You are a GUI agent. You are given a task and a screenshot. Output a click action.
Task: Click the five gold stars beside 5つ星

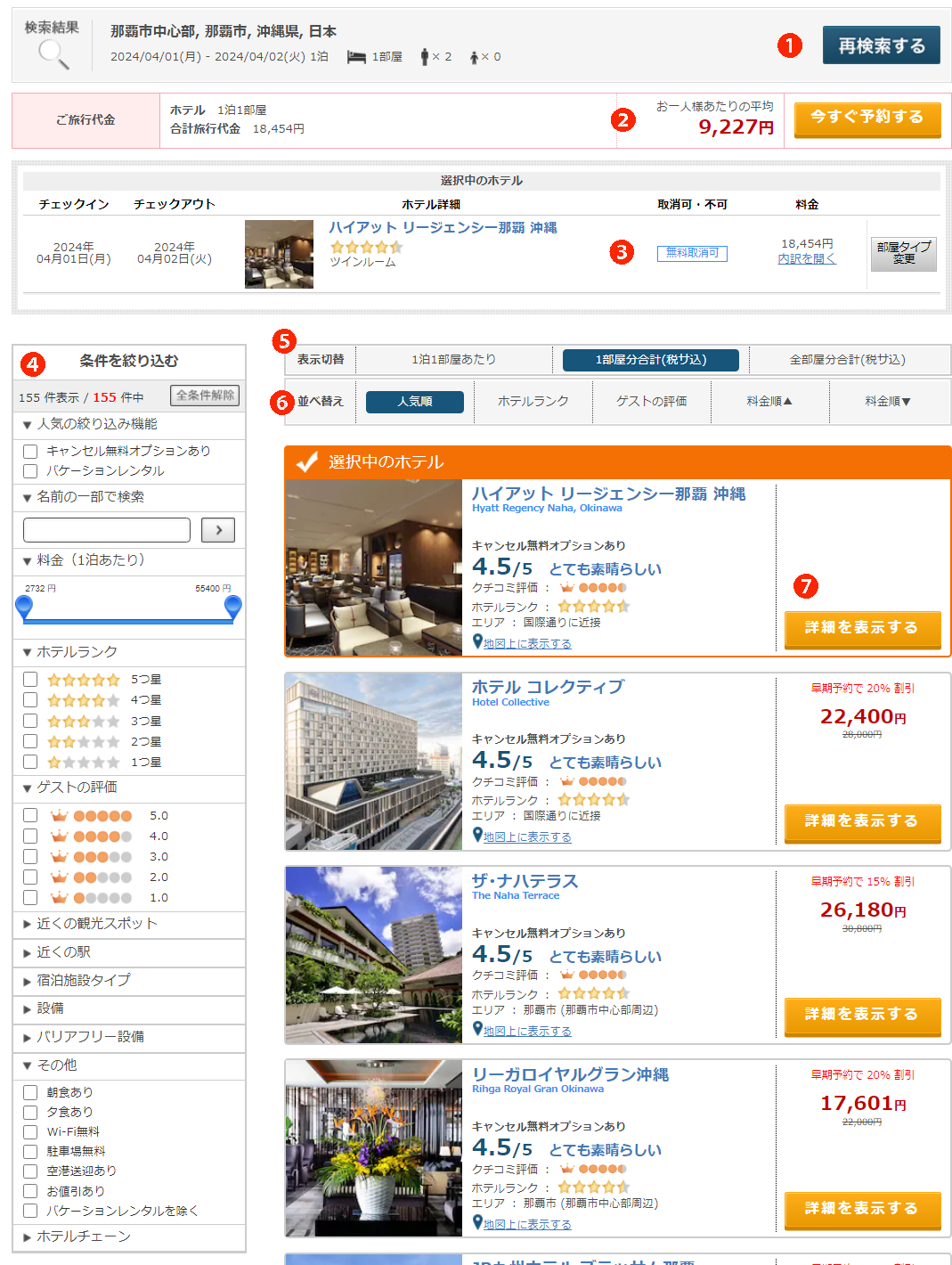click(x=83, y=680)
